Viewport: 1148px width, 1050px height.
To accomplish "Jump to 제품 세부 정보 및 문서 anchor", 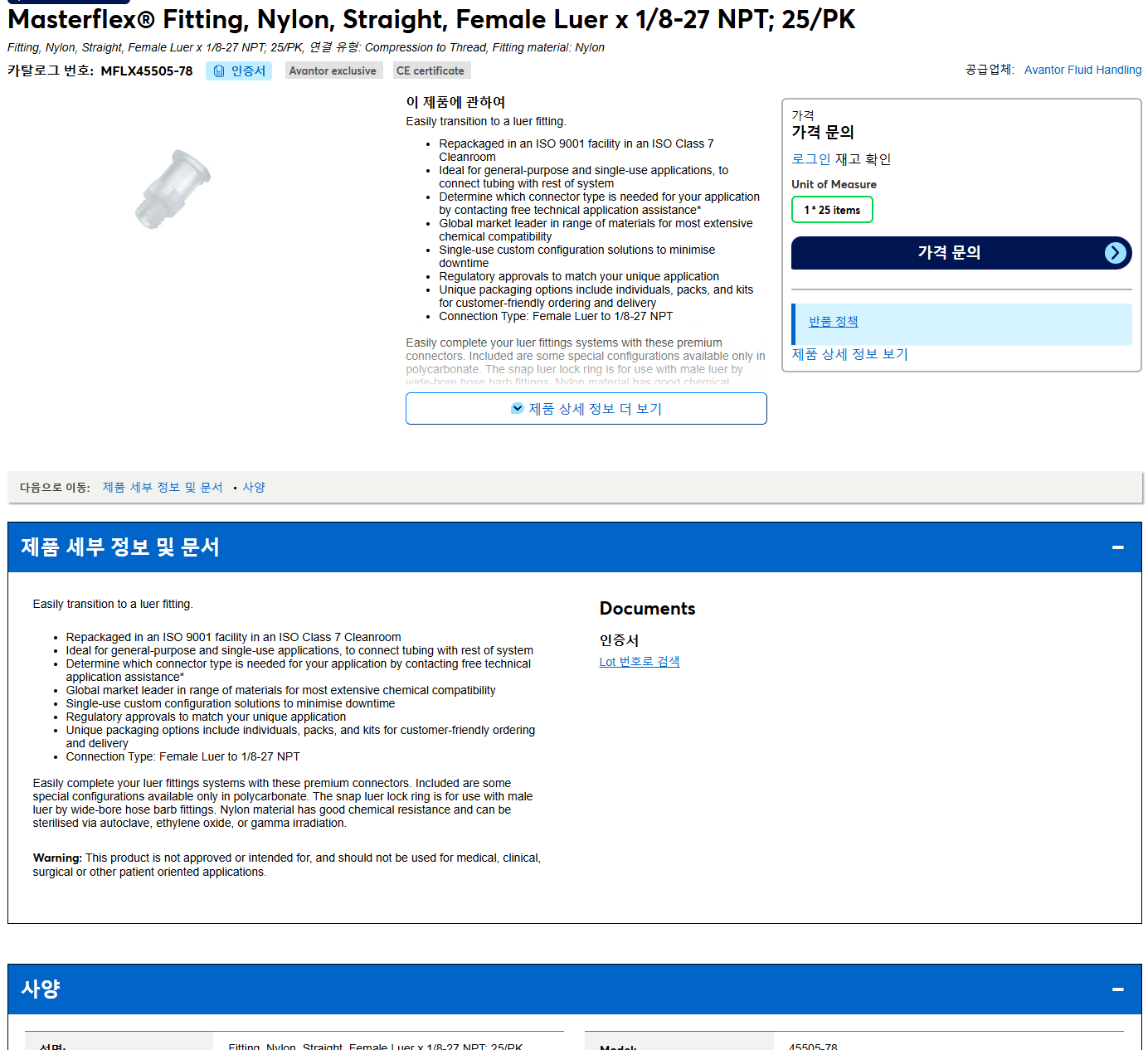I will click(163, 488).
